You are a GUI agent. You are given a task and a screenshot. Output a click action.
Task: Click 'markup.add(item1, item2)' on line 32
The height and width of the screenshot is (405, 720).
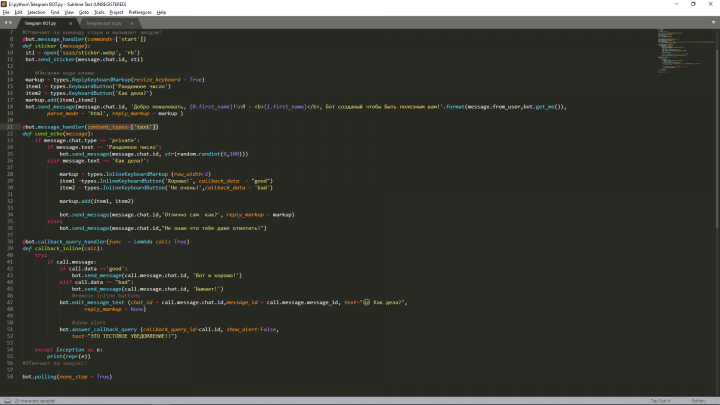tap(96, 201)
